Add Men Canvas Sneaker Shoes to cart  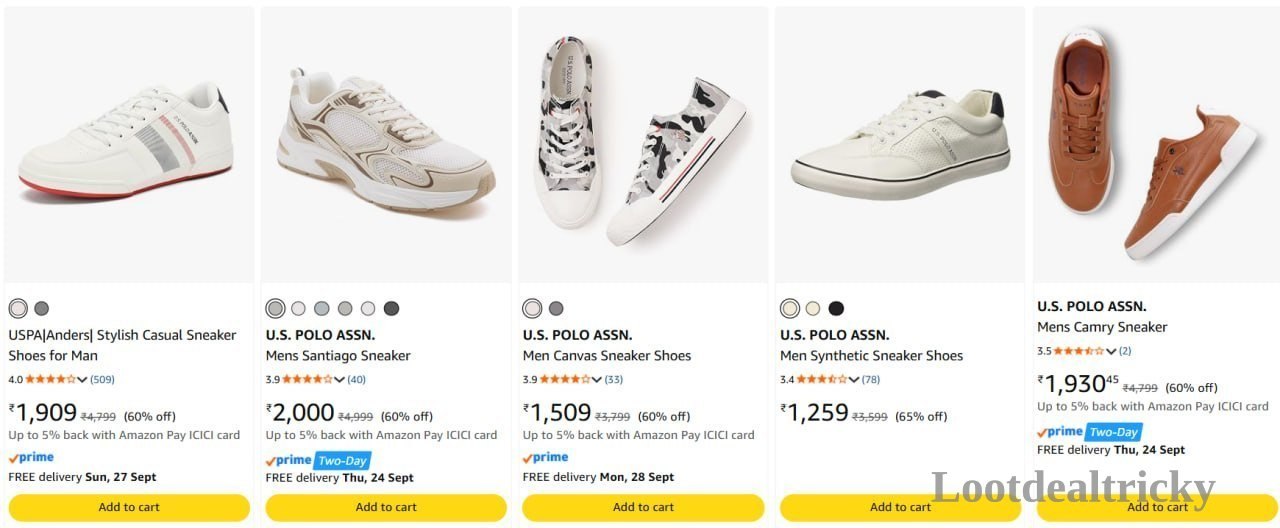tap(643, 507)
